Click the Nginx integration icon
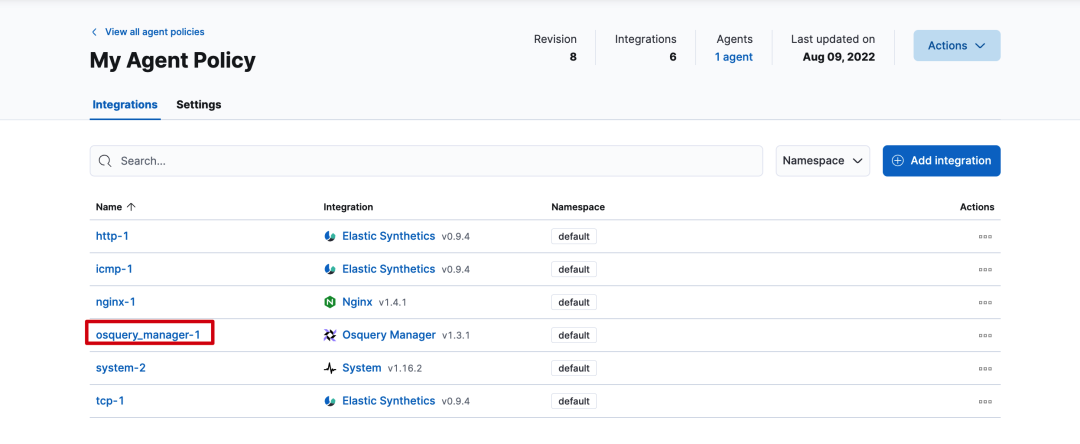Viewport: 1080px width, 444px height. pyautogui.click(x=330, y=302)
